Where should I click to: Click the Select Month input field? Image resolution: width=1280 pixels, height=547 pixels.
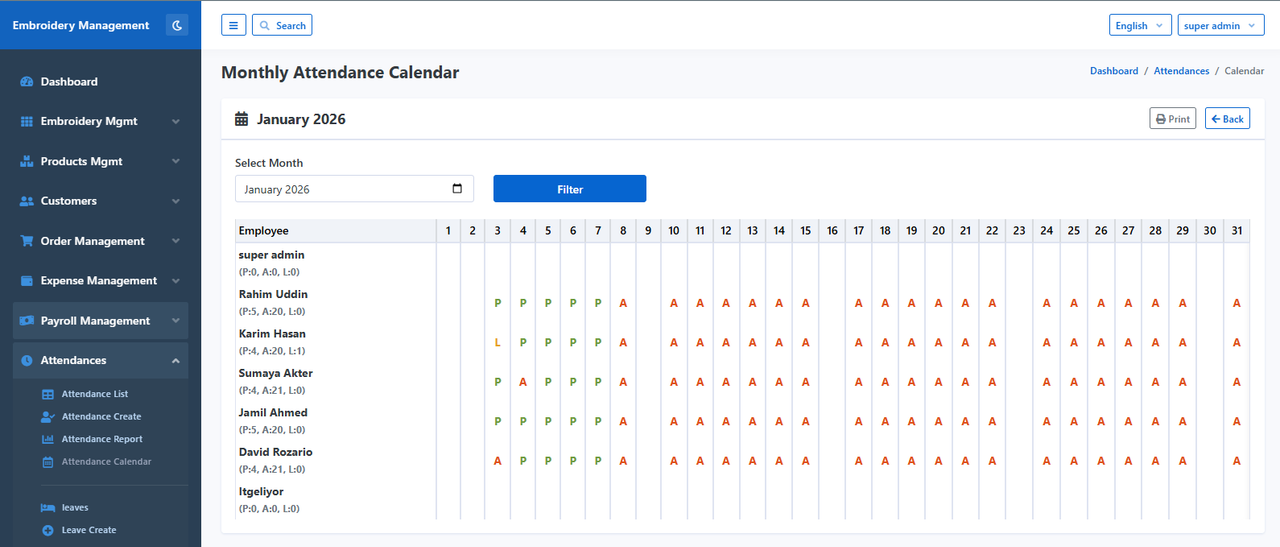[x=355, y=189]
